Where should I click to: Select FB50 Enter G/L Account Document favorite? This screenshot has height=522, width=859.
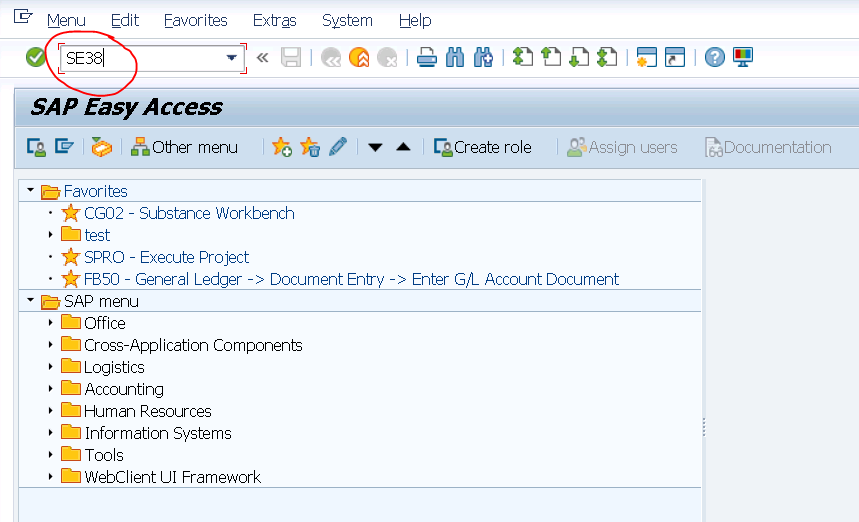[x=351, y=279]
